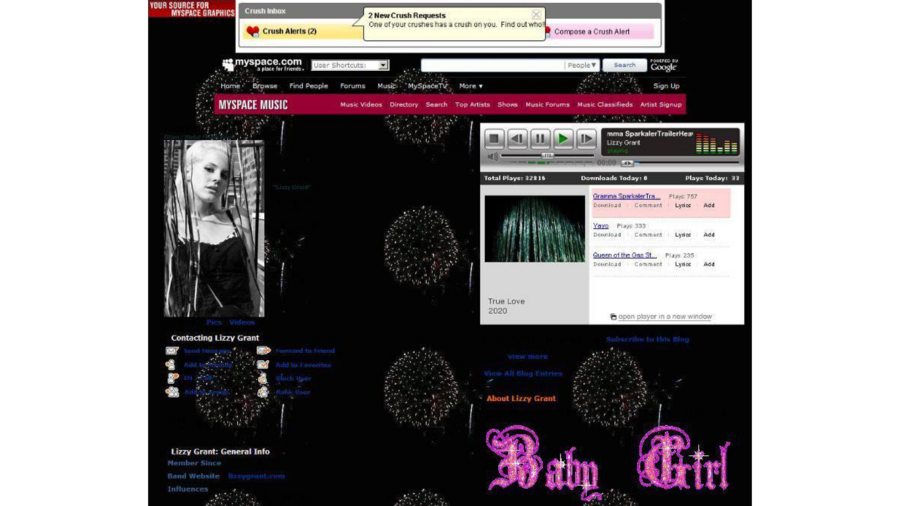The width and height of the screenshot is (900, 506).
Task: Click the MySpace Music banner logo
Action: (x=253, y=104)
